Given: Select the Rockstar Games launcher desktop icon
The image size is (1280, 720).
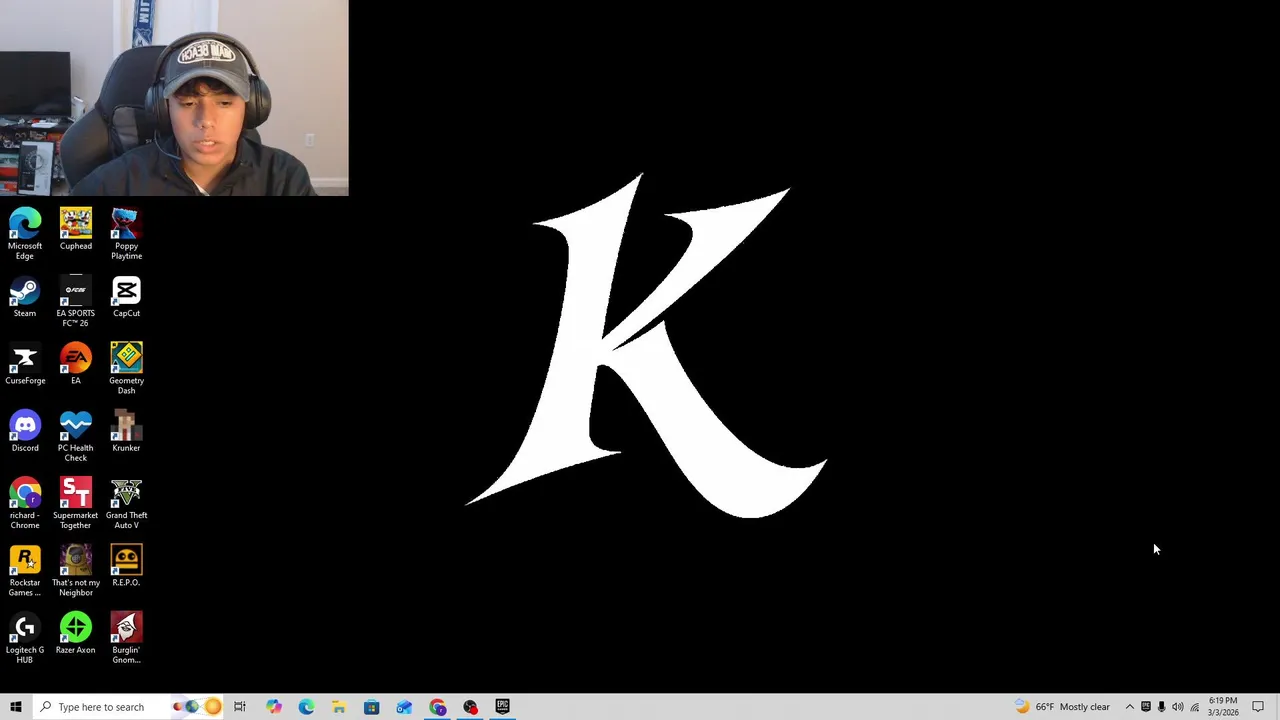Looking at the screenshot, I should tap(25, 571).
